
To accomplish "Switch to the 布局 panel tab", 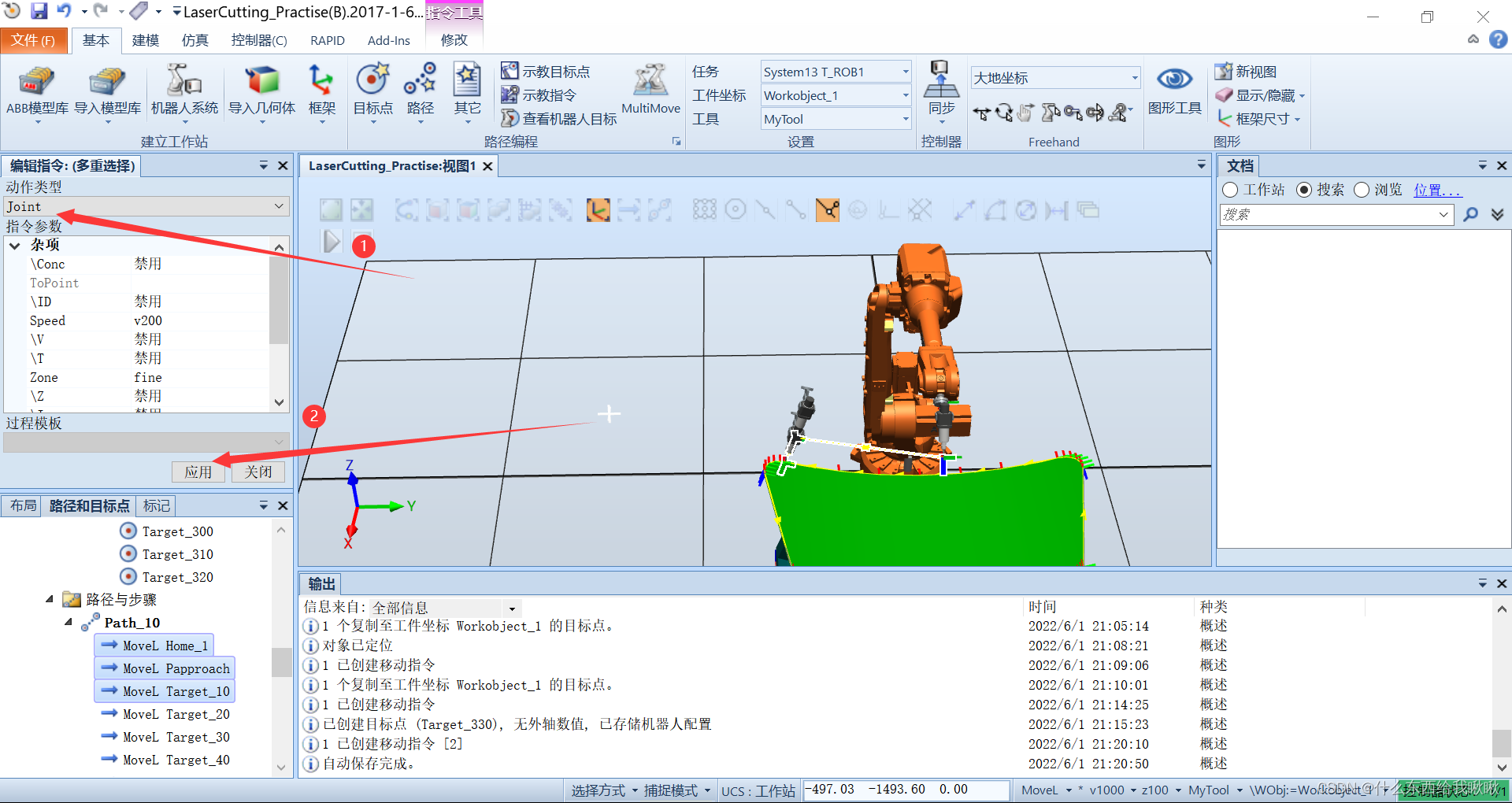I will tap(23, 505).
